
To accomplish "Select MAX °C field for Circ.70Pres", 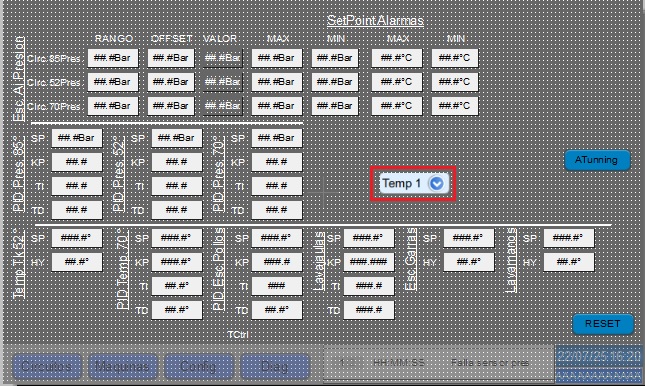I will 397,106.
